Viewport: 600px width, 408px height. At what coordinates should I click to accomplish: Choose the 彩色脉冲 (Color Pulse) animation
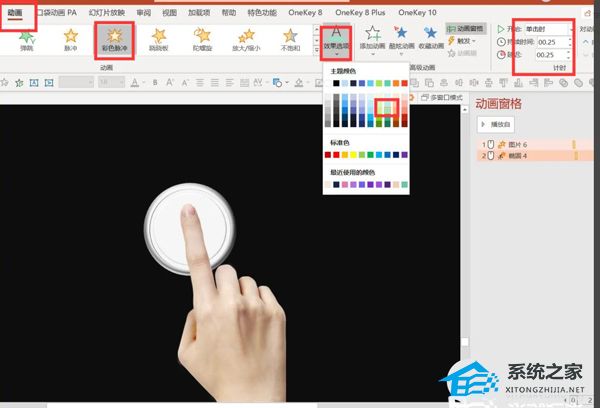point(114,41)
